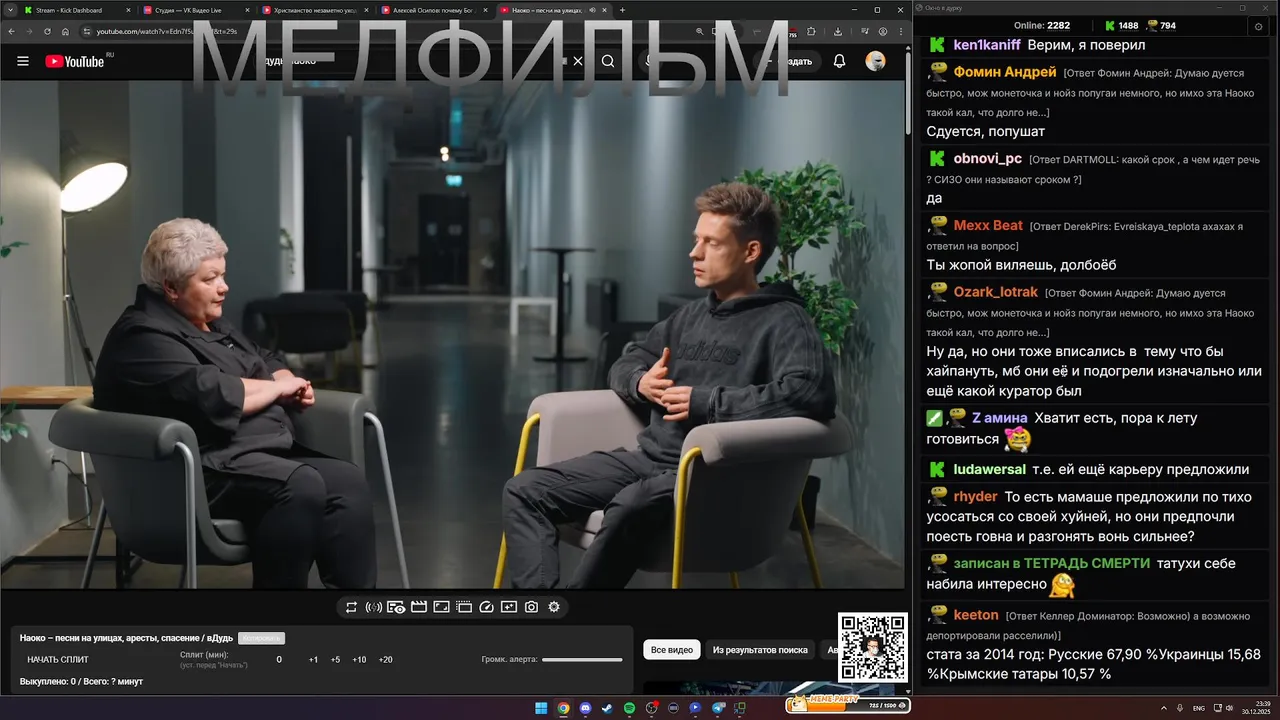Open the playback speed gauge icon
The image size is (1280, 720).
coord(487,607)
